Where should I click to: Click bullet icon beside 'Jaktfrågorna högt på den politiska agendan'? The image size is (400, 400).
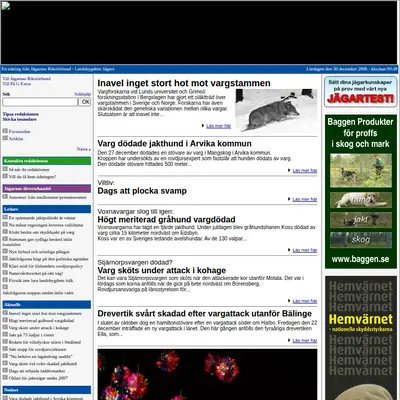pos(5,258)
